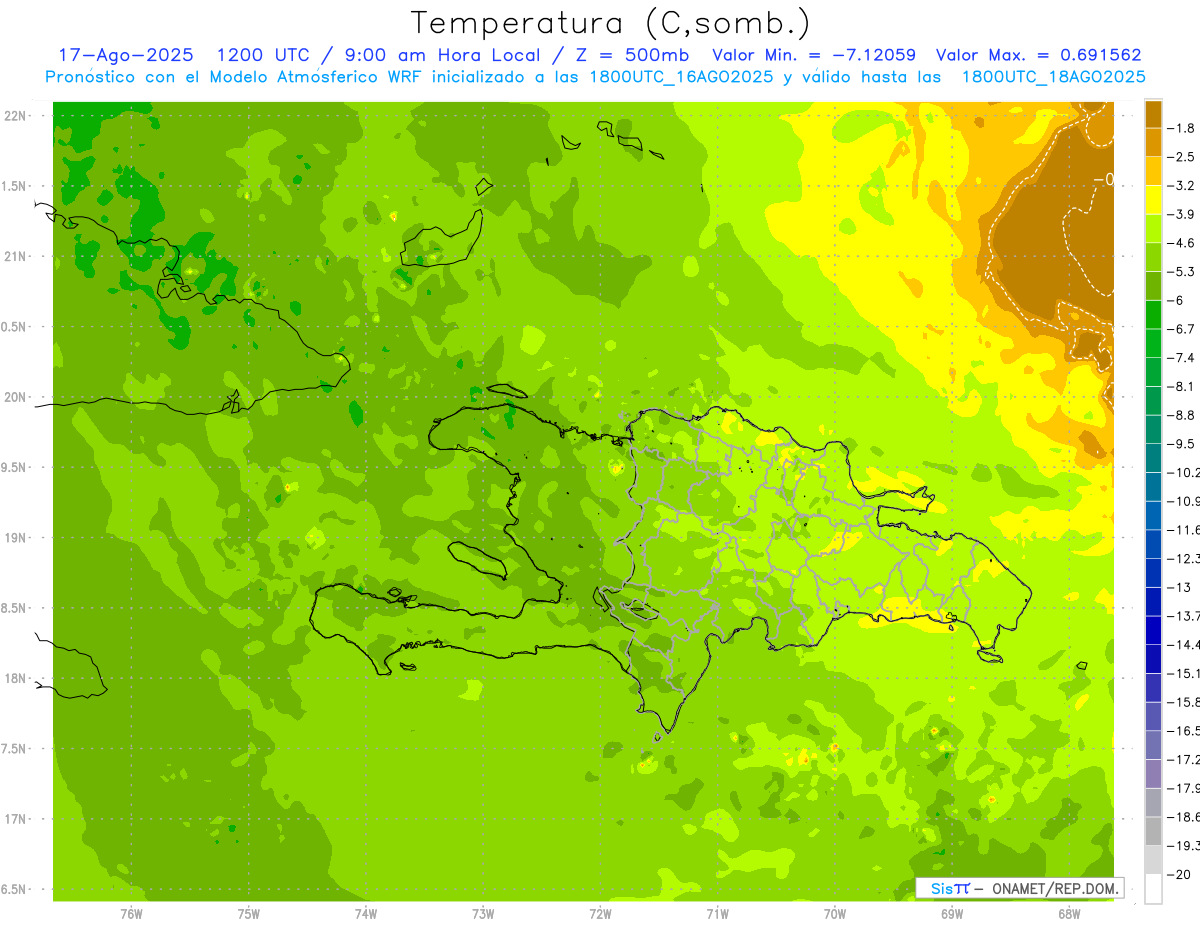Click the '19N' latitude axis label
This screenshot has width=1200, height=927.
[x=15, y=537]
